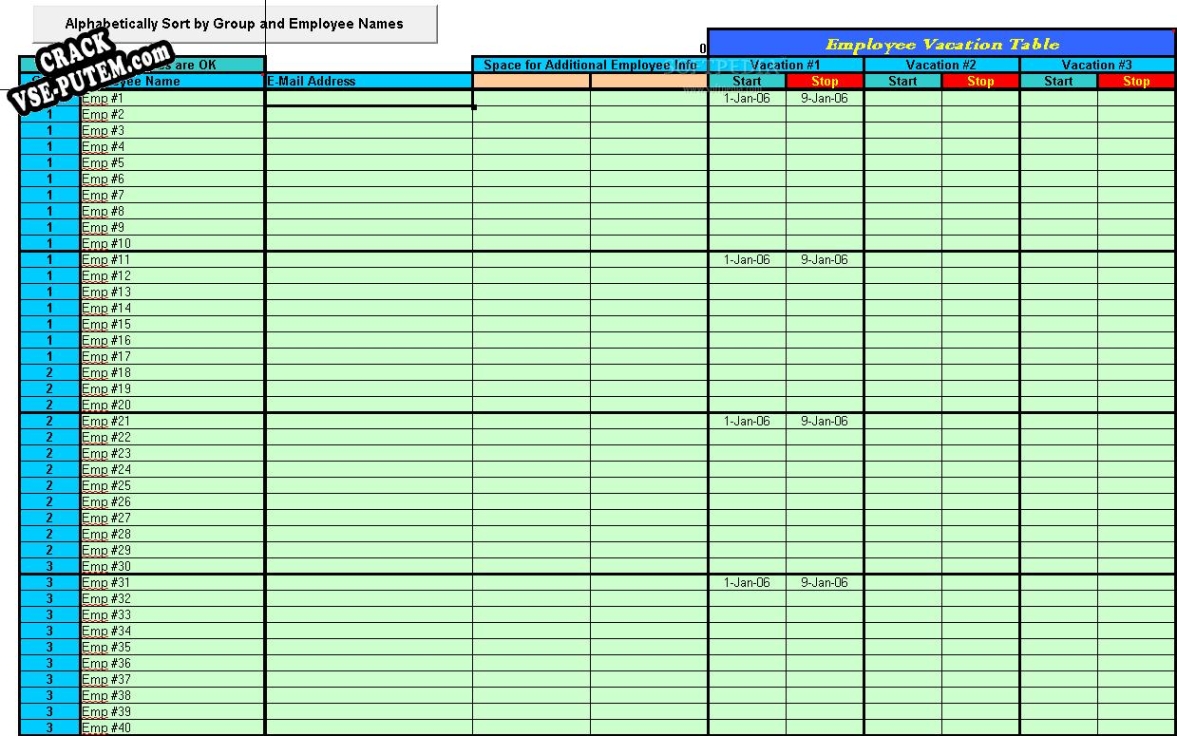Click the '0' cell above the vacation table
Viewport: 1177px width, 736px height.
[x=703, y=47]
